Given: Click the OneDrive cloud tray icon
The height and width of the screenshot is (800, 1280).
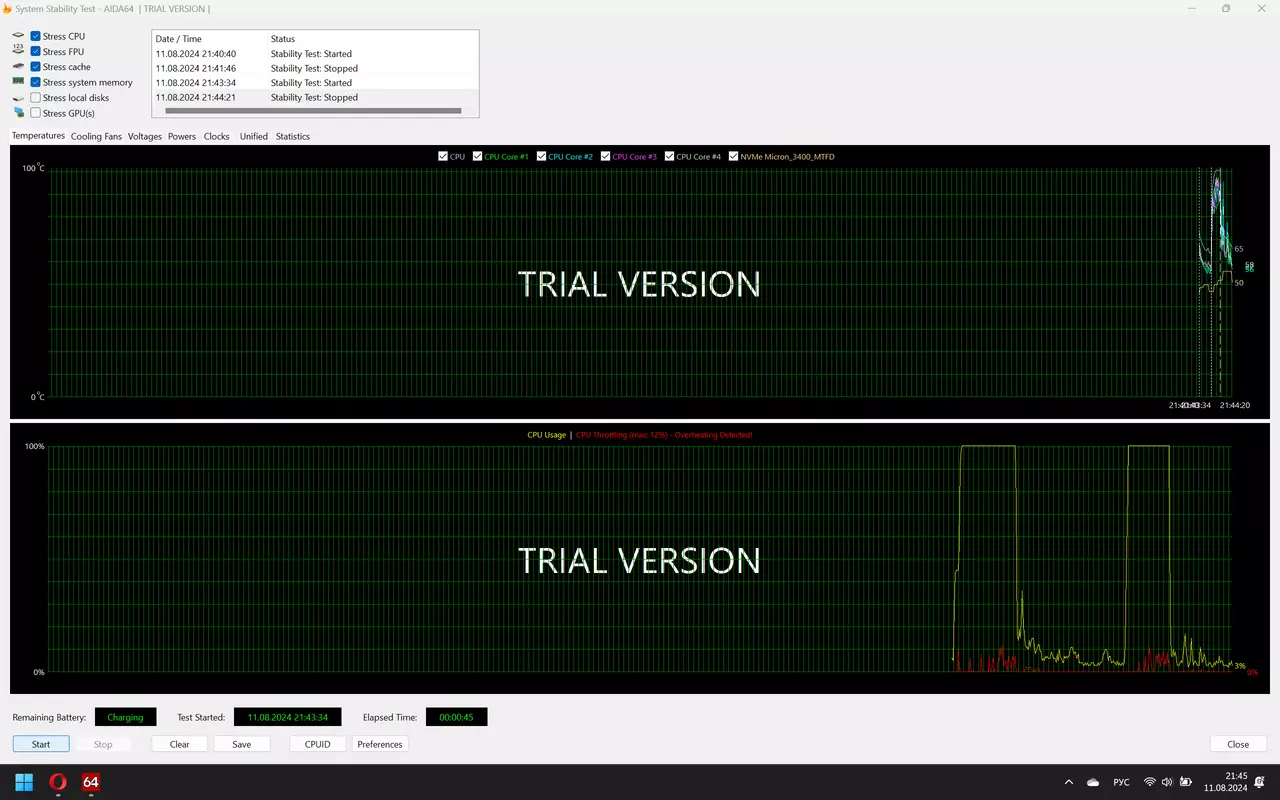Looking at the screenshot, I should coord(1093,782).
